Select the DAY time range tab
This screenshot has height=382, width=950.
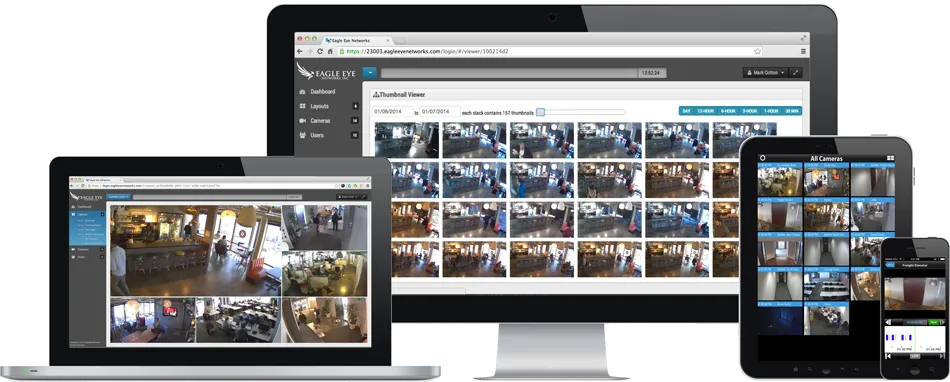point(686,111)
